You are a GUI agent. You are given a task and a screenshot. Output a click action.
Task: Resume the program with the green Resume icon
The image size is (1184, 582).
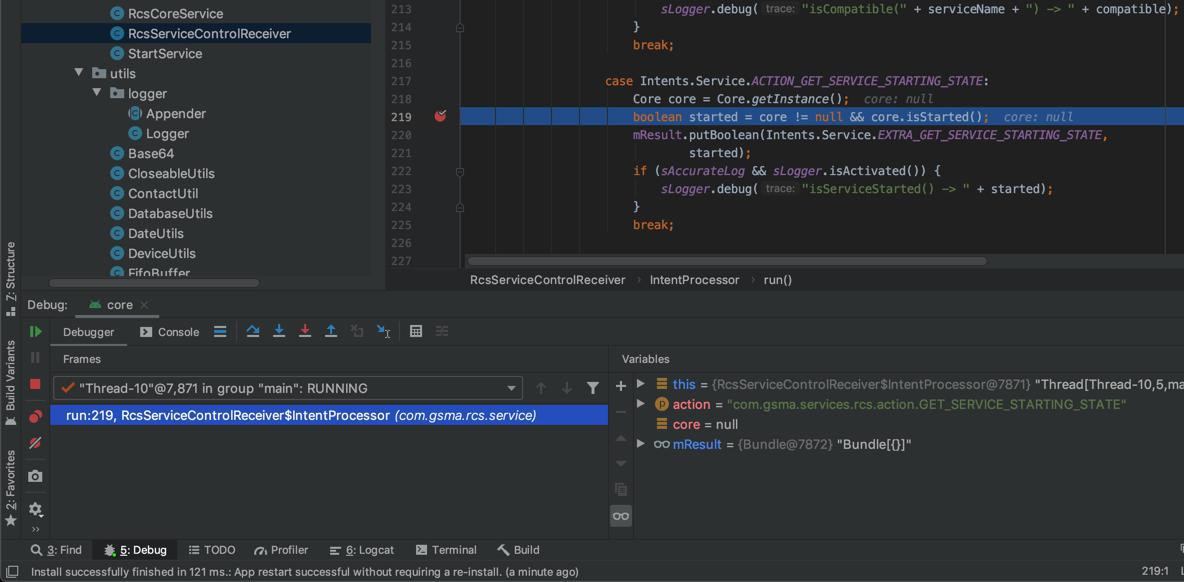(x=35, y=331)
